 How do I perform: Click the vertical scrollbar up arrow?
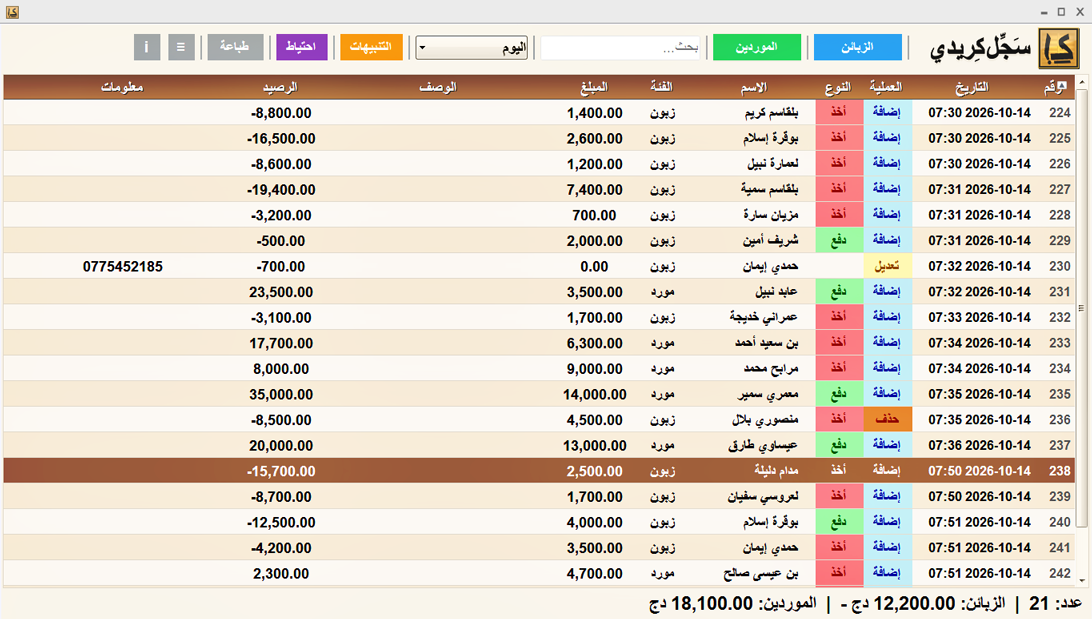[x=1082, y=82]
